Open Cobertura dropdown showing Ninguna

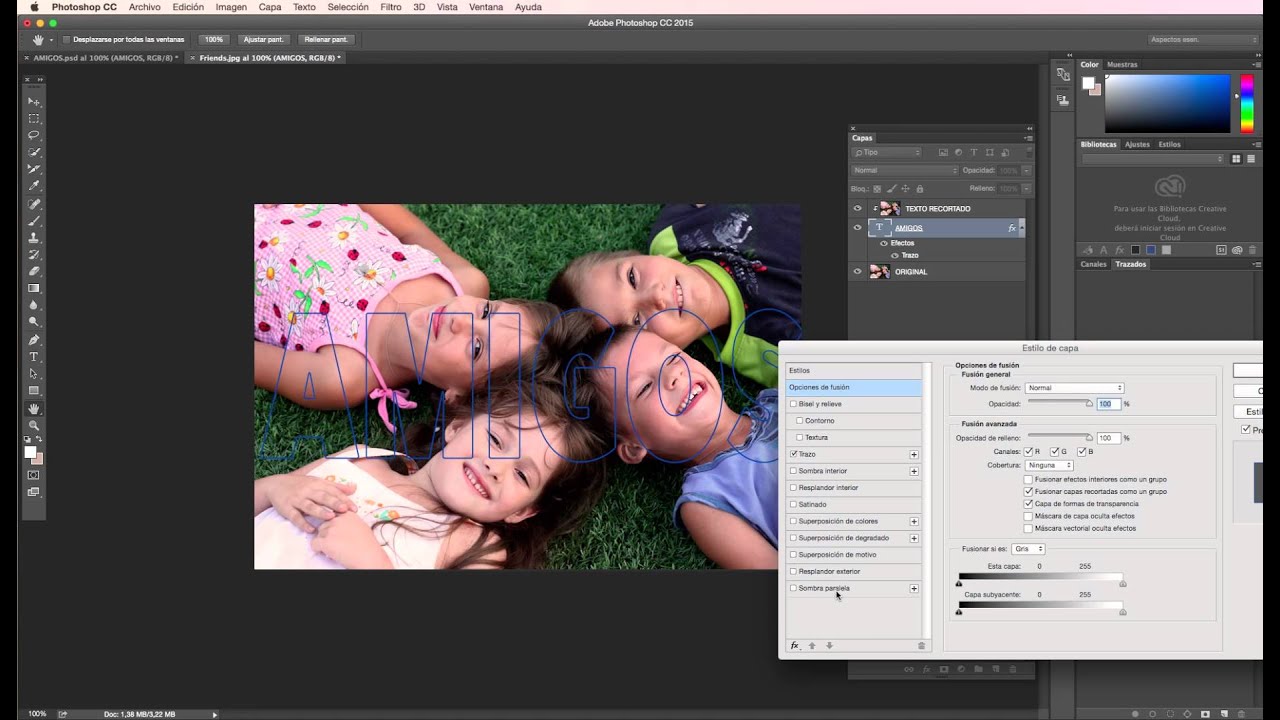[x=1049, y=465]
